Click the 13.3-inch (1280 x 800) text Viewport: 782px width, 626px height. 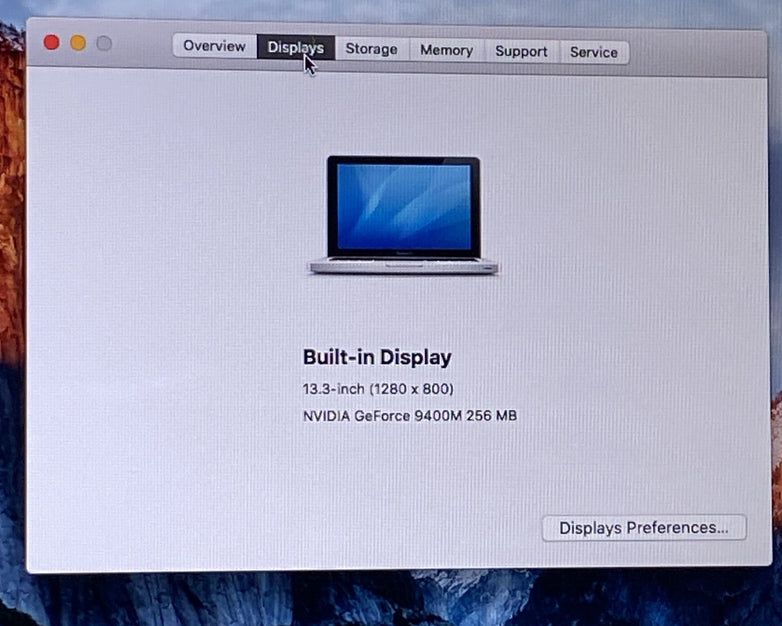coord(378,389)
